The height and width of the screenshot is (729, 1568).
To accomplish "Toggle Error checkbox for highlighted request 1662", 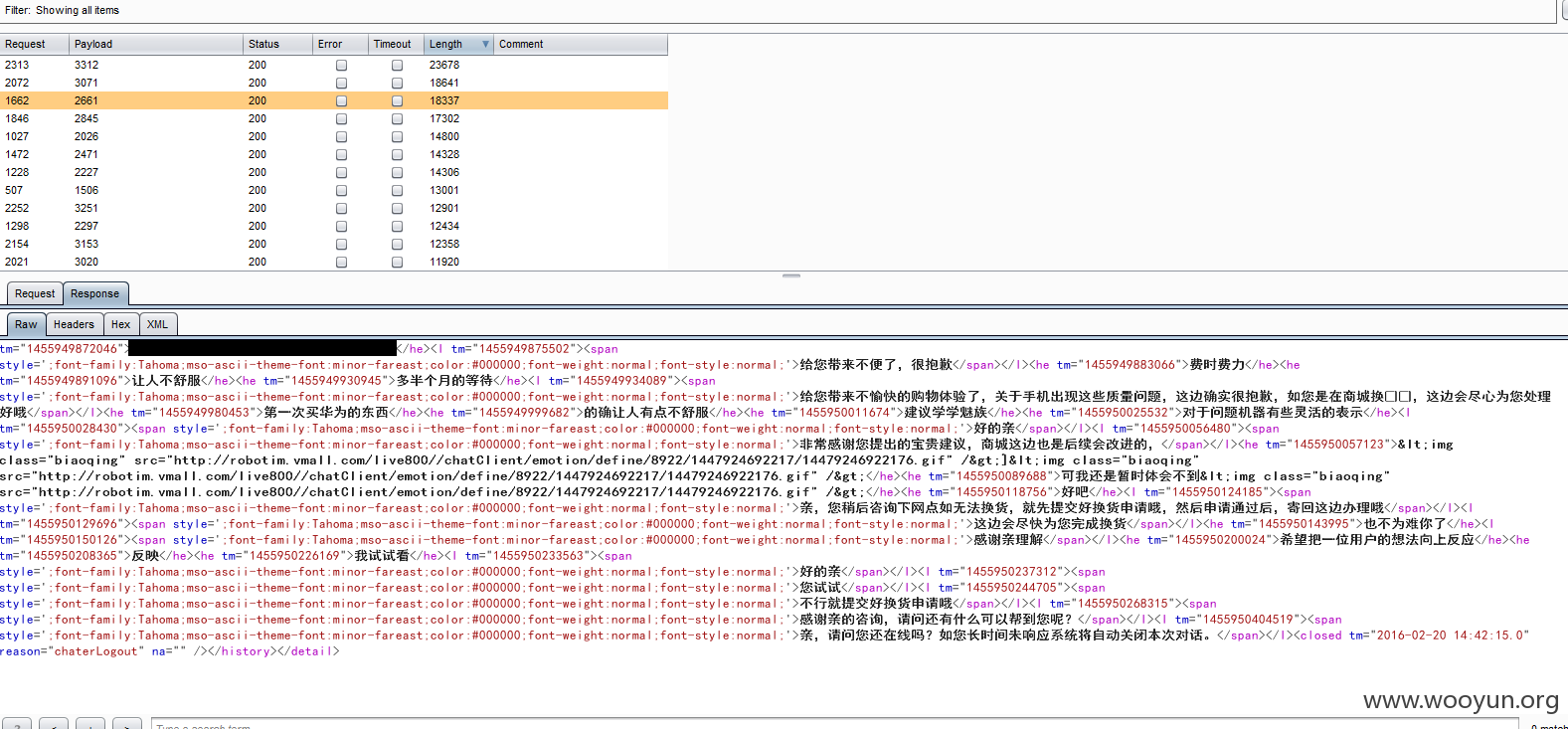I will [x=341, y=100].
